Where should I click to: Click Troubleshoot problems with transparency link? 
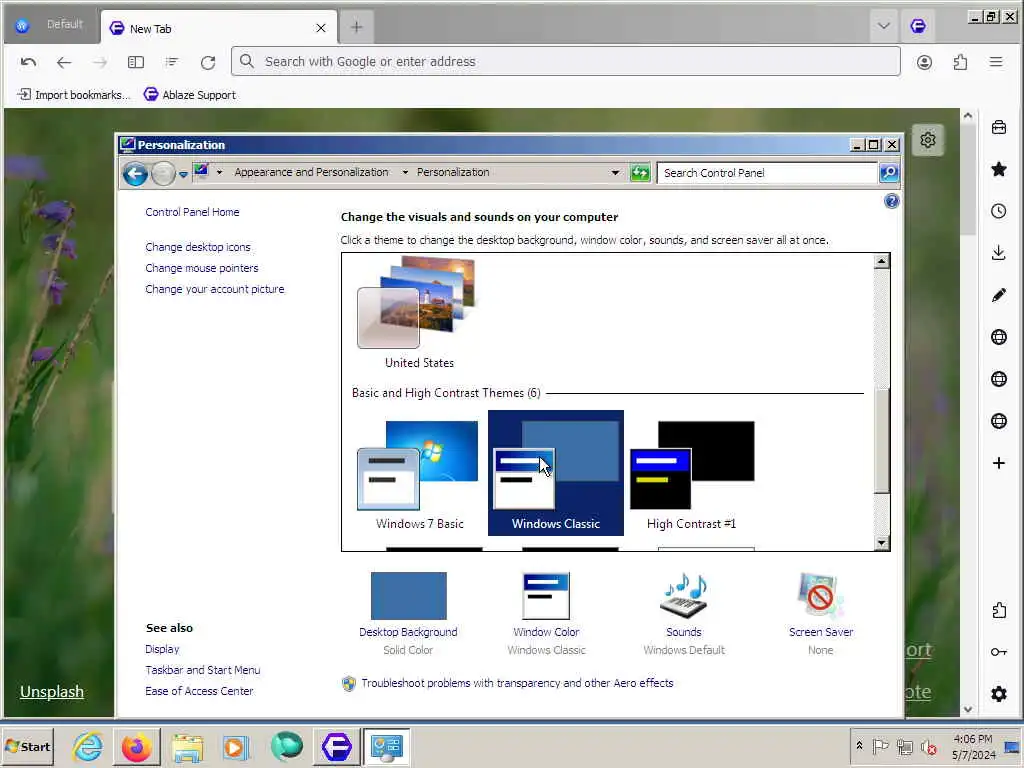click(517, 683)
